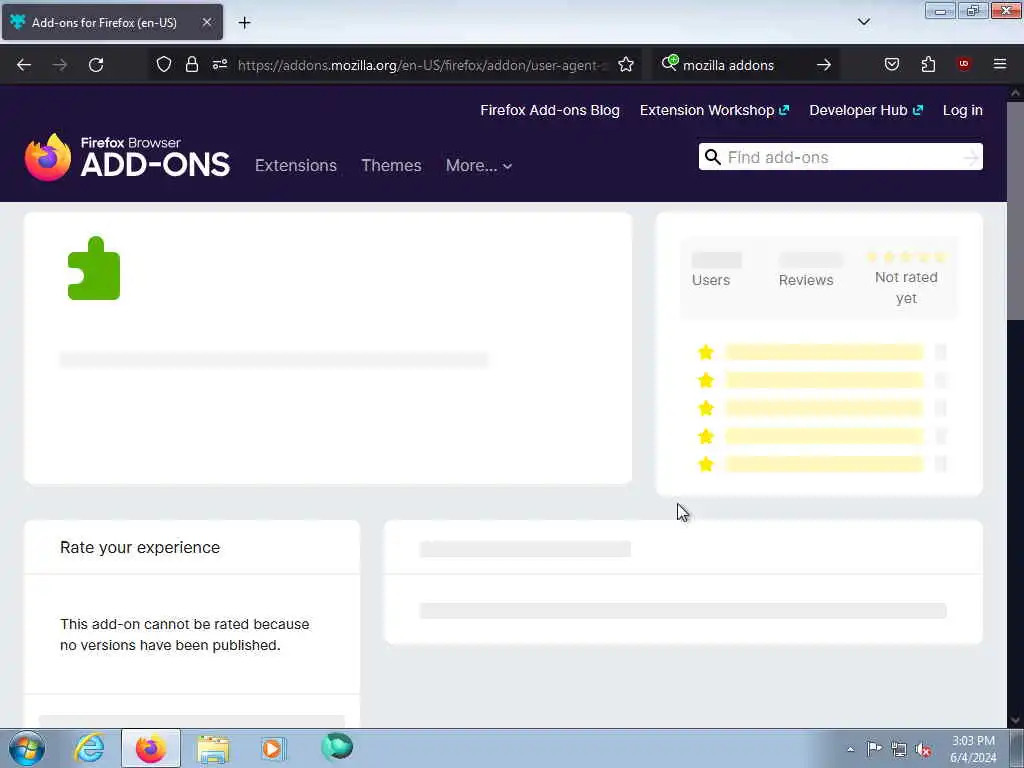Click the mozilla addons search box
1024x768 pixels.
[744, 65]
